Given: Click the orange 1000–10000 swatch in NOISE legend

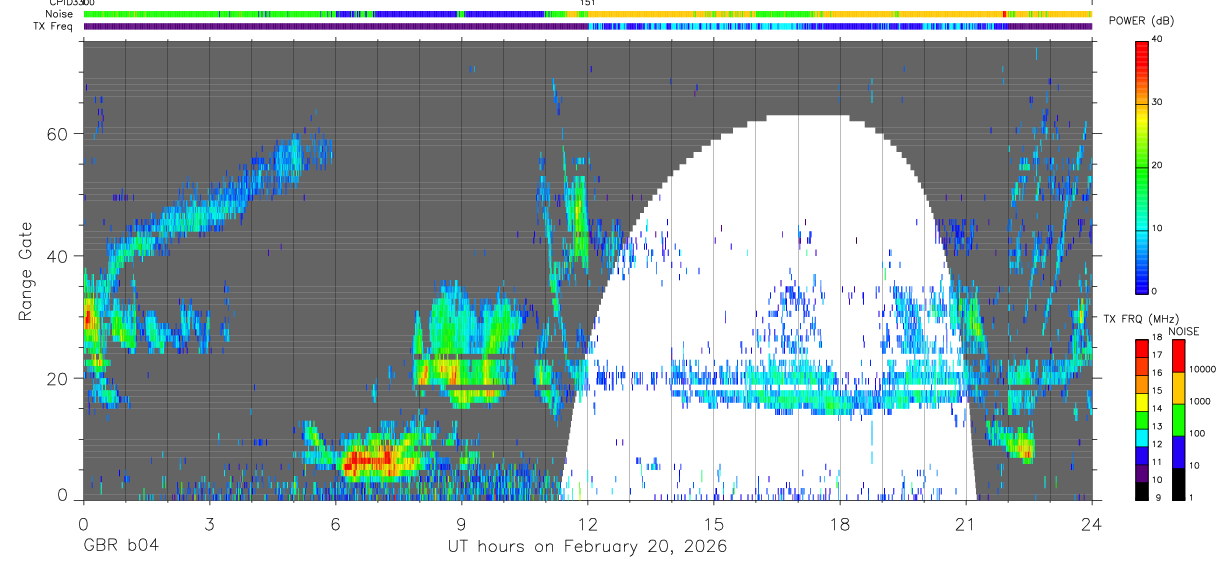Looking at the screenshot, I should pyautogui.click(x=1178, y=388).
